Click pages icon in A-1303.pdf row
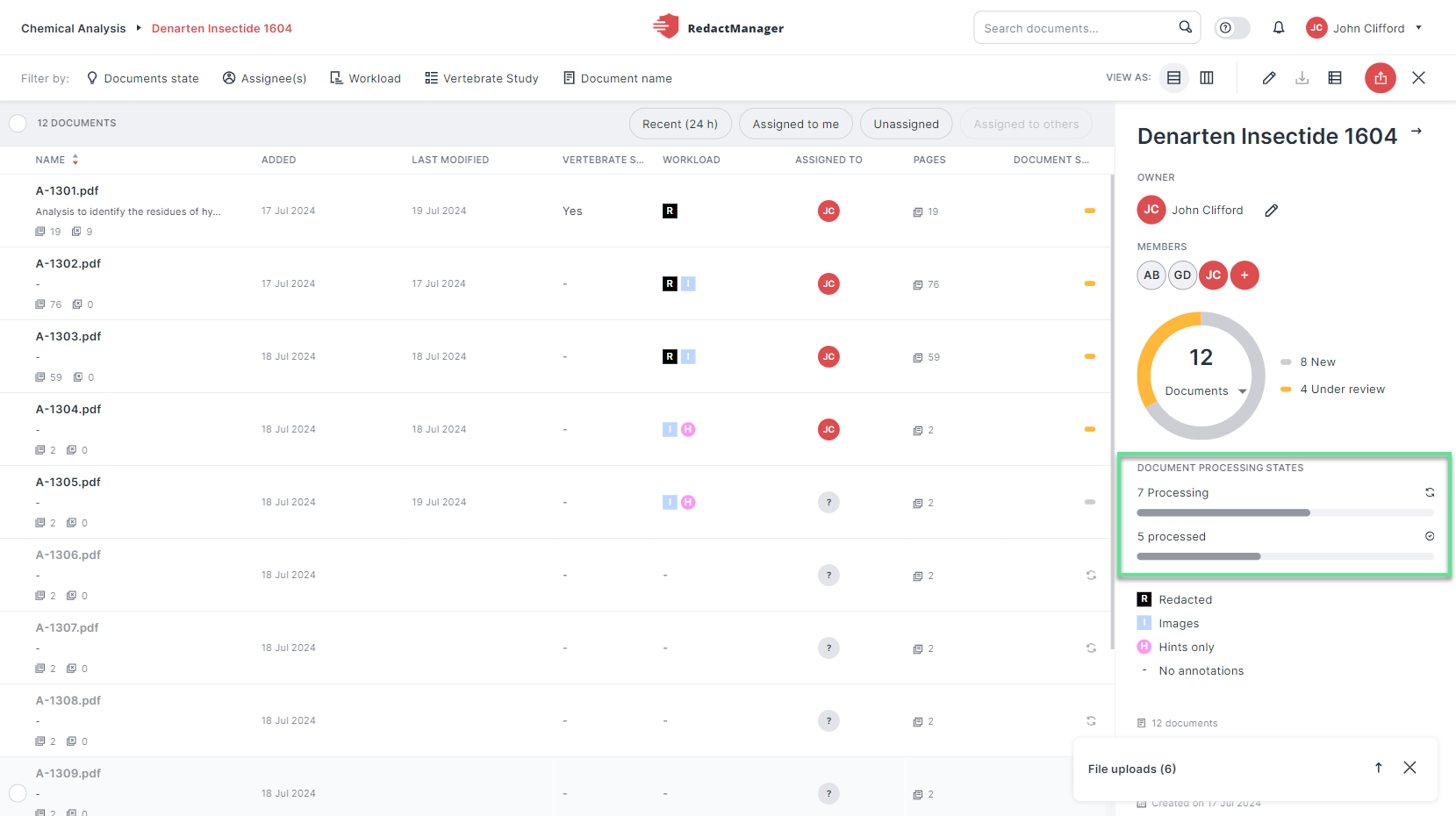The image size is (1456, 816). click(917, 357)
